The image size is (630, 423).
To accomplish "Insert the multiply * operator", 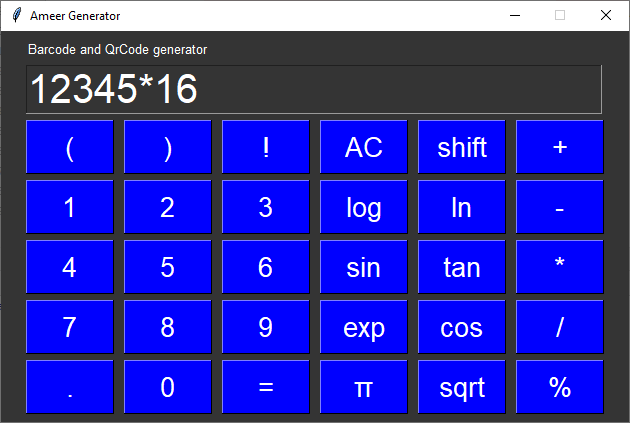I will 560,267.
